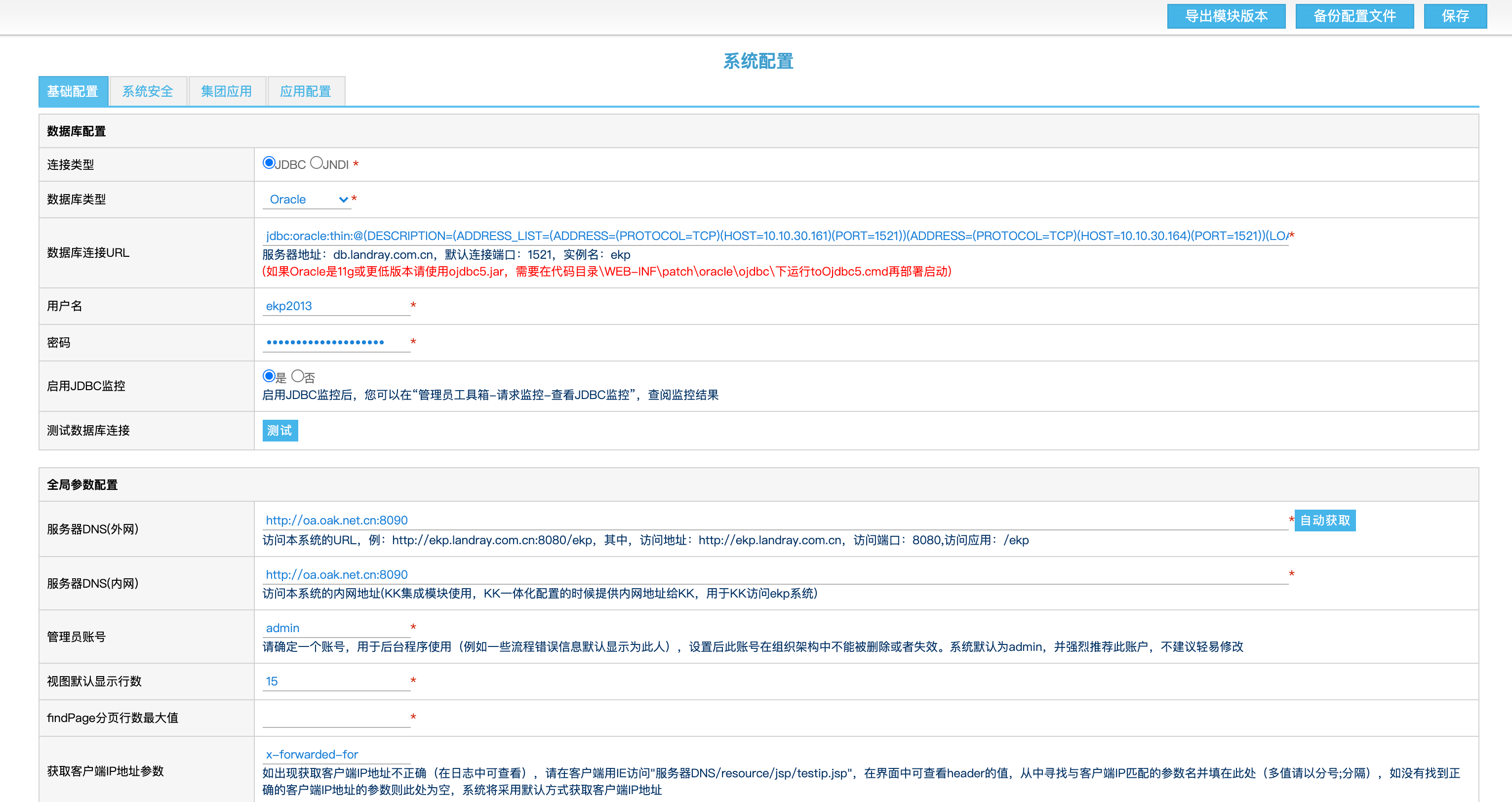Click the 服务器地址 db.landray.com.cn hint text
The width and height of the screenshot is (1512, 802).
(x=446, y=255)
